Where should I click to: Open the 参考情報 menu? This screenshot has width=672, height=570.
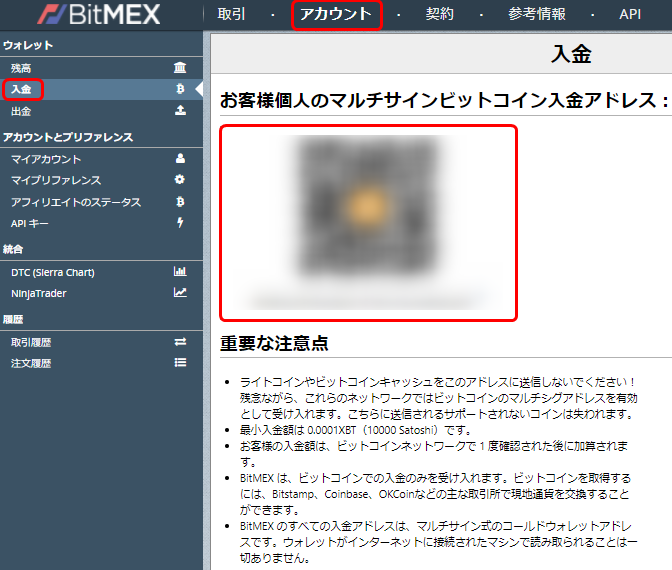[537, 14]
